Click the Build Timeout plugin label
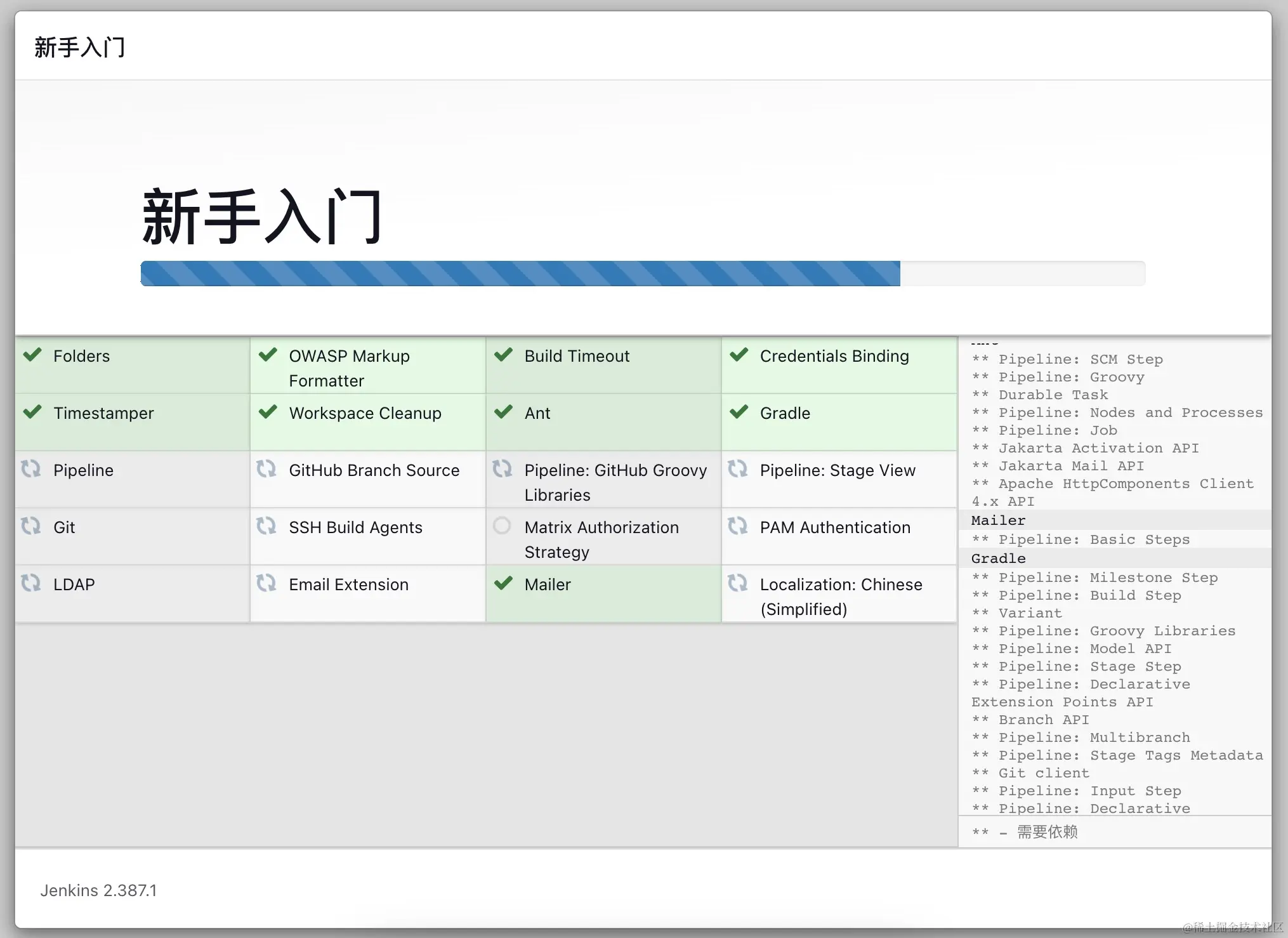This screenshot has width=1288, height=938. [577, 356]
